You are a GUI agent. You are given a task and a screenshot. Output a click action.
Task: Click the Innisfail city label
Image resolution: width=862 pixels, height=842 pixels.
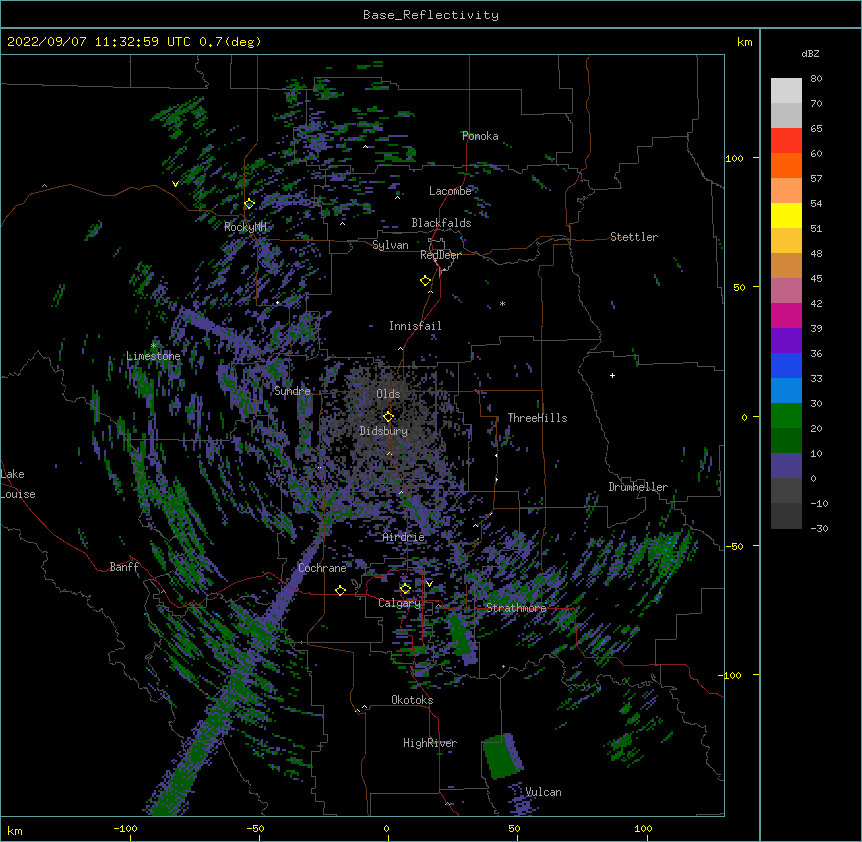415,326
